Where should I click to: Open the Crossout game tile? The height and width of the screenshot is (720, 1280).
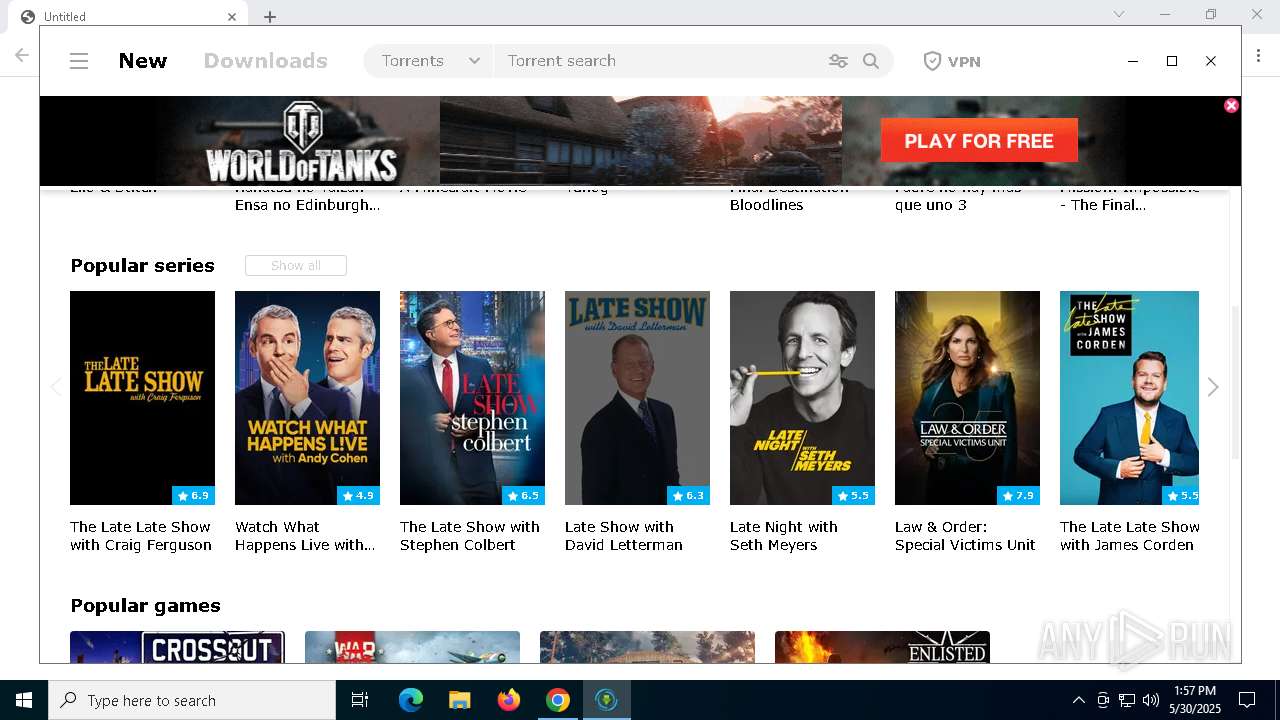click(177, 647)
